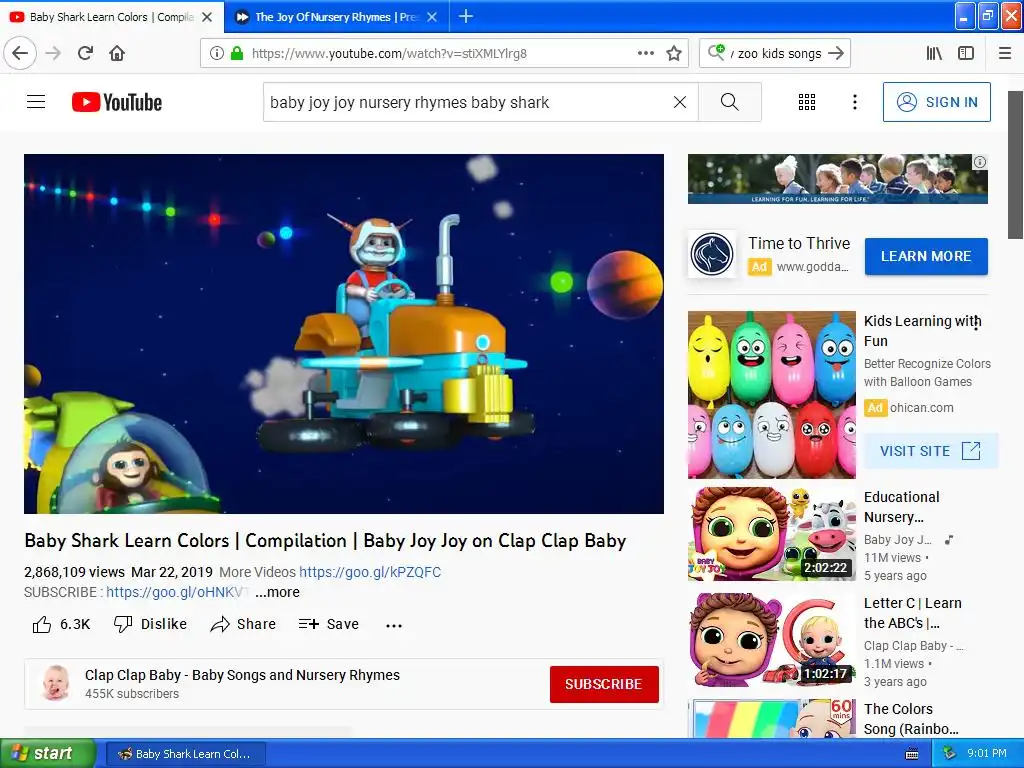The image size is (1024, 768).
Task: Open the banner ad image of children
Action: 837,178
